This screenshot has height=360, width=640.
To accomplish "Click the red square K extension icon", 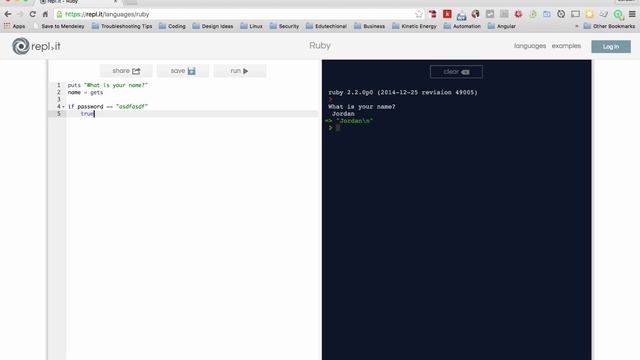I will [x=447, y=14].
